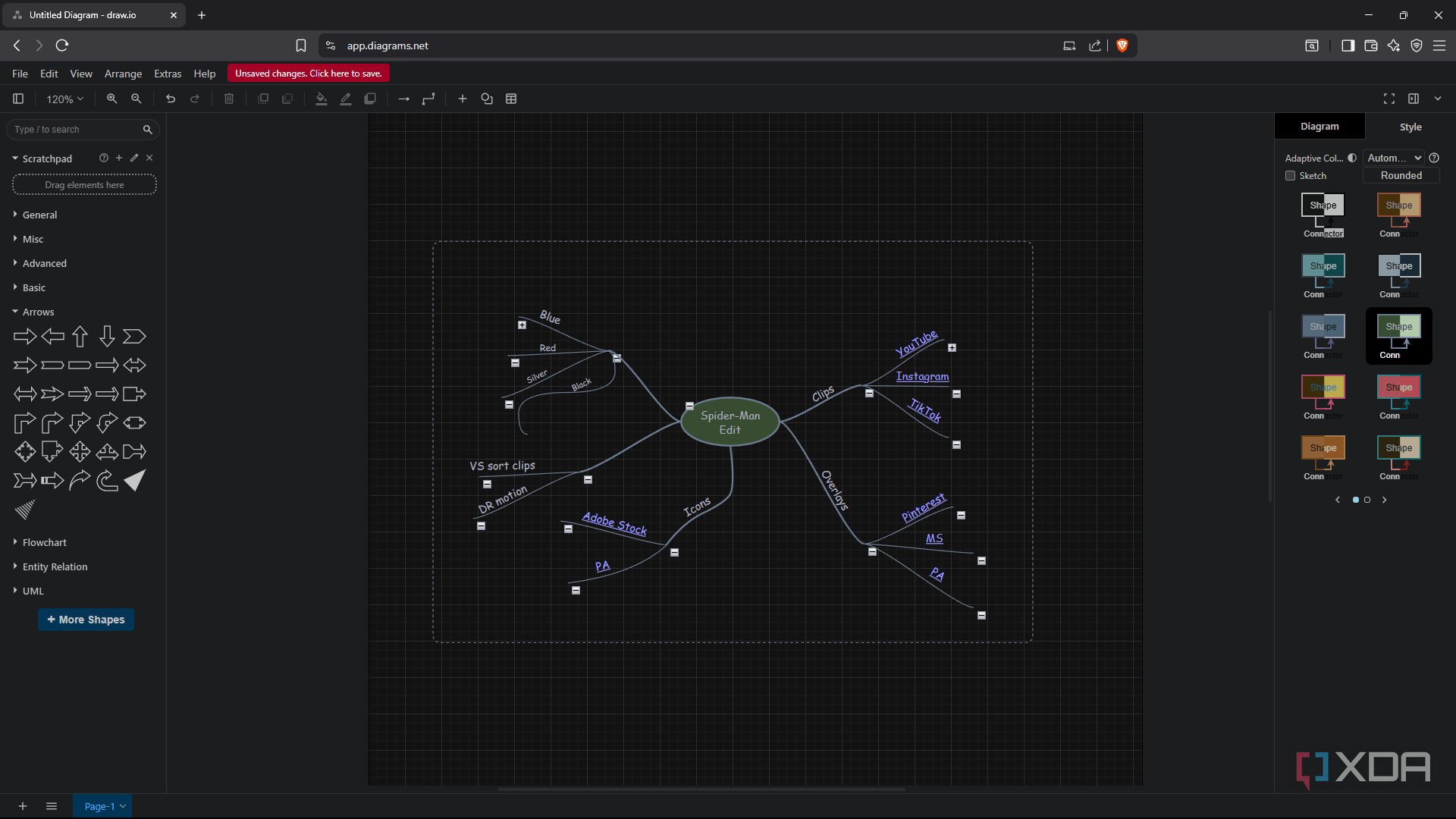Collapse the Spider-Man Edit root toggle
This screenshot has height=819, width=1456.
point(689,406)
